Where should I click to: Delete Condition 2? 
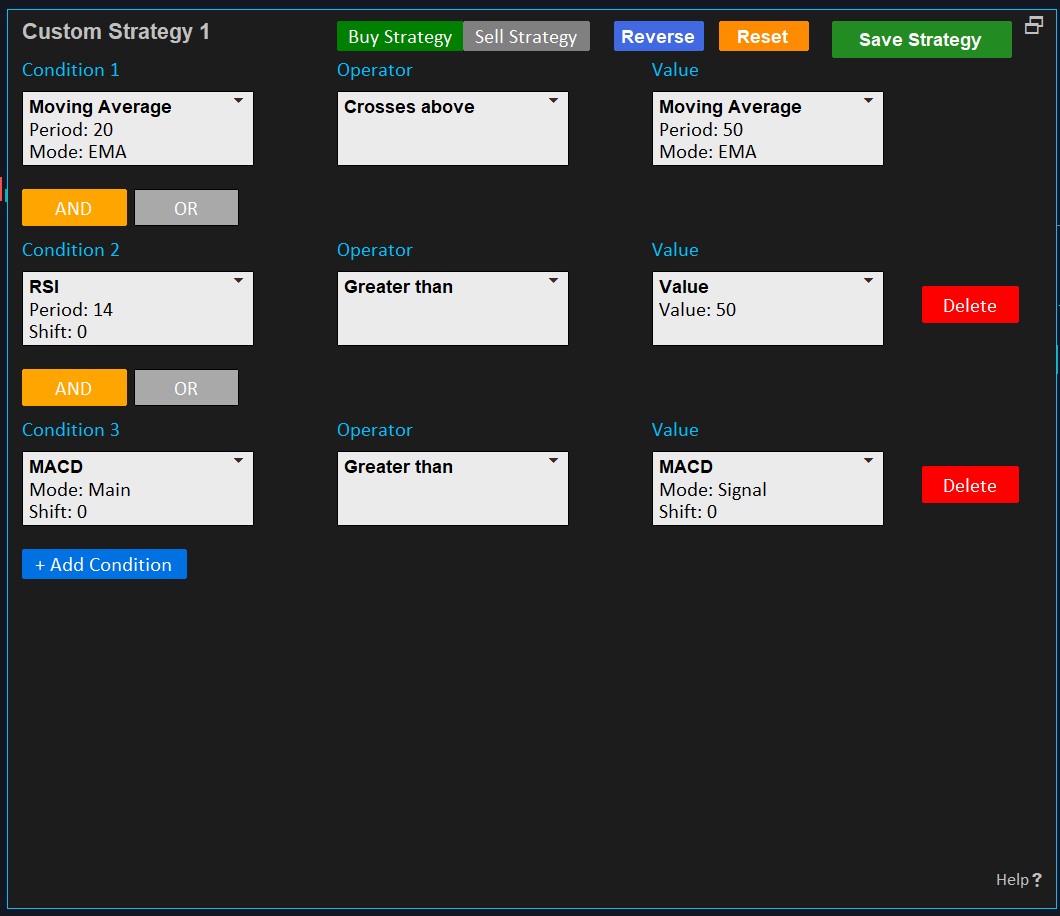970,305
